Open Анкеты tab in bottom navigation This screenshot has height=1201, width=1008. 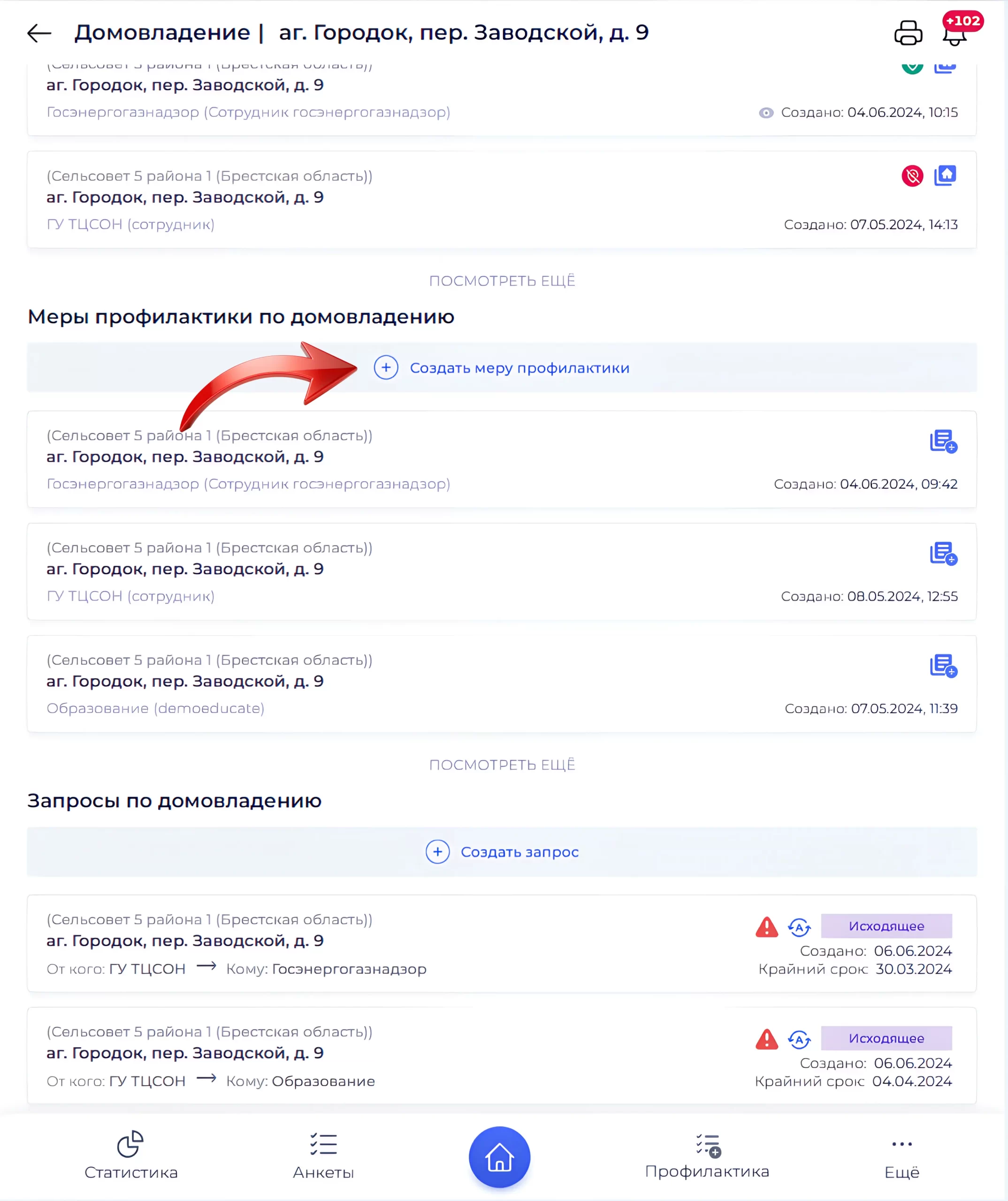(323, 1155)
